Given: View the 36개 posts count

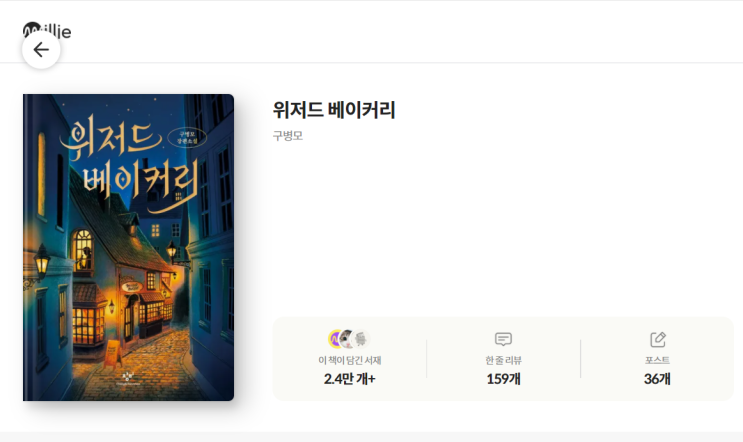Looking at the screenshot, I should tap(657, 379).
